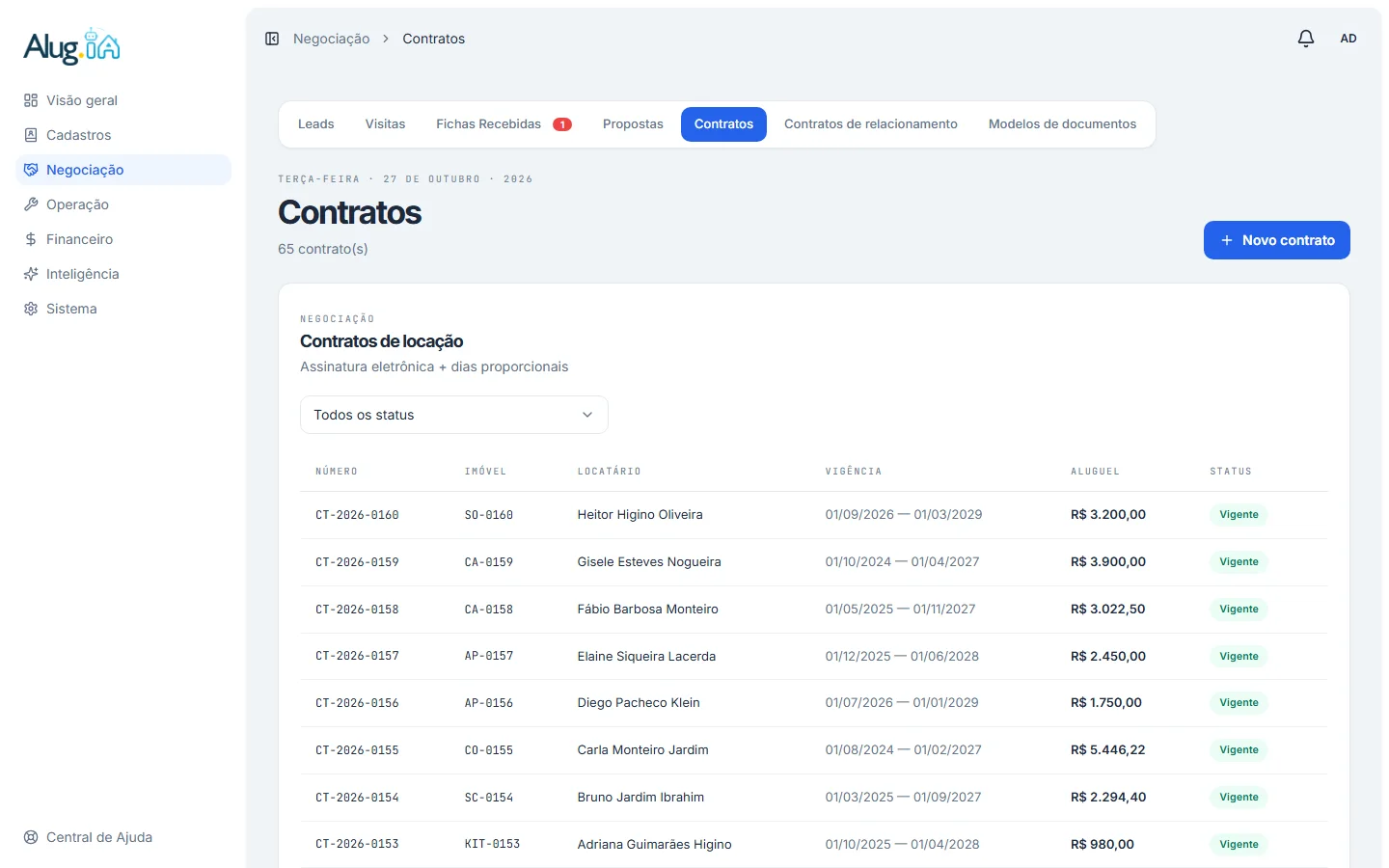Click tenant Diego Pacheco Klein
Image resolution: width=1389 pixels, height=868 pixels.
[639, 703]
